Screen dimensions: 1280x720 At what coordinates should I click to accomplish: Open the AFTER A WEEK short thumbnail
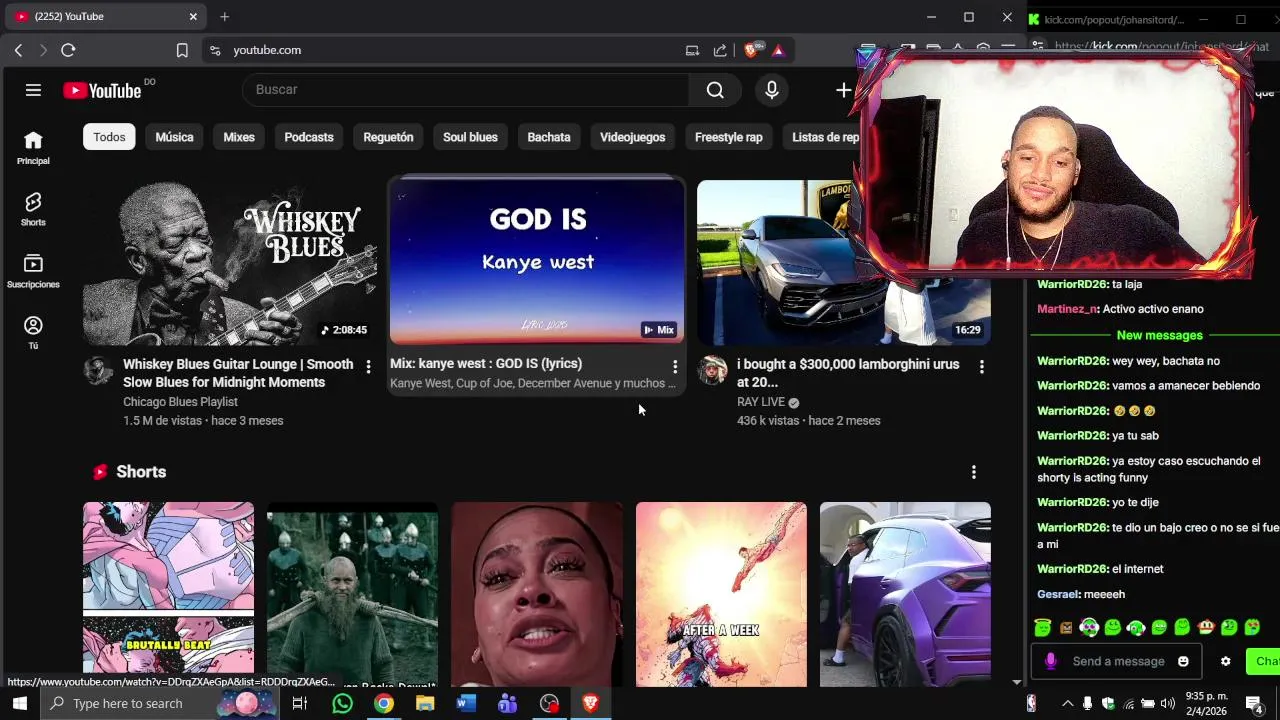click(x=721, y=594)
